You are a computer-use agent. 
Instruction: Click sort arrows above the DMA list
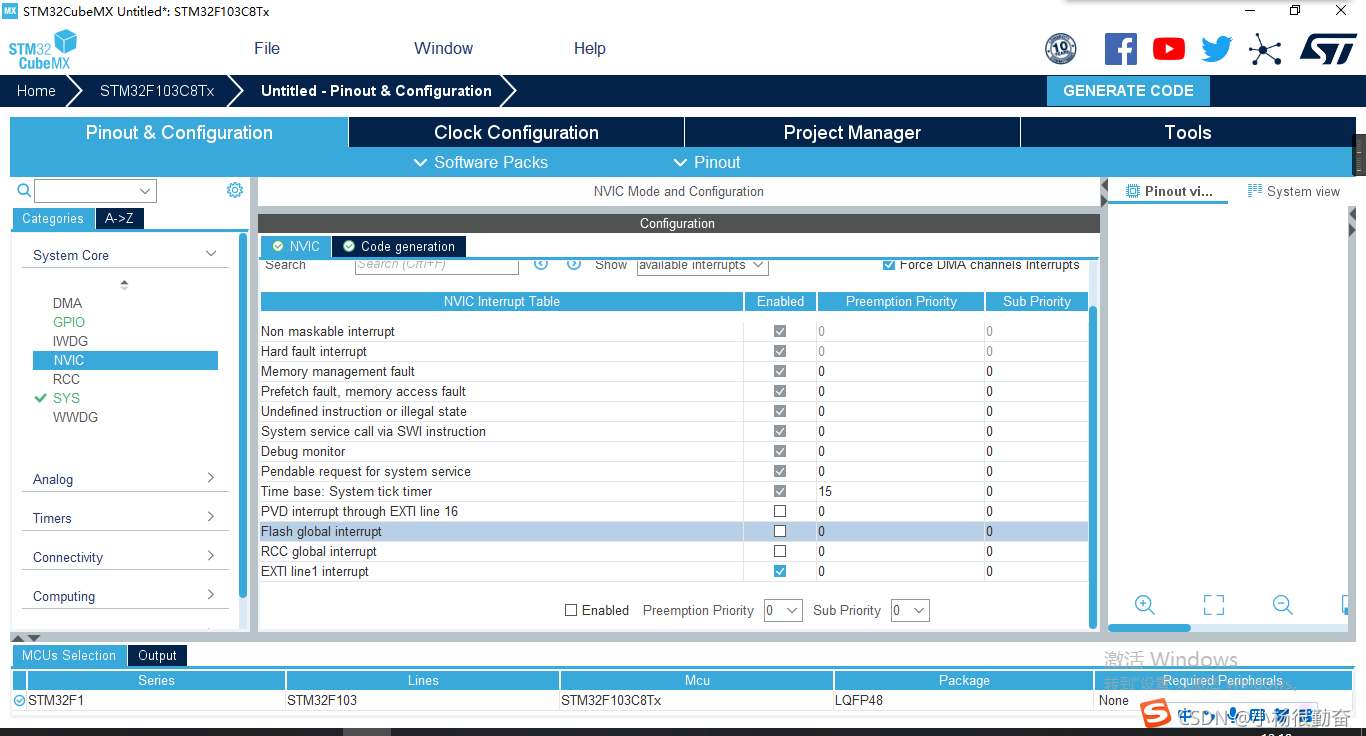[x=124, y=285]
